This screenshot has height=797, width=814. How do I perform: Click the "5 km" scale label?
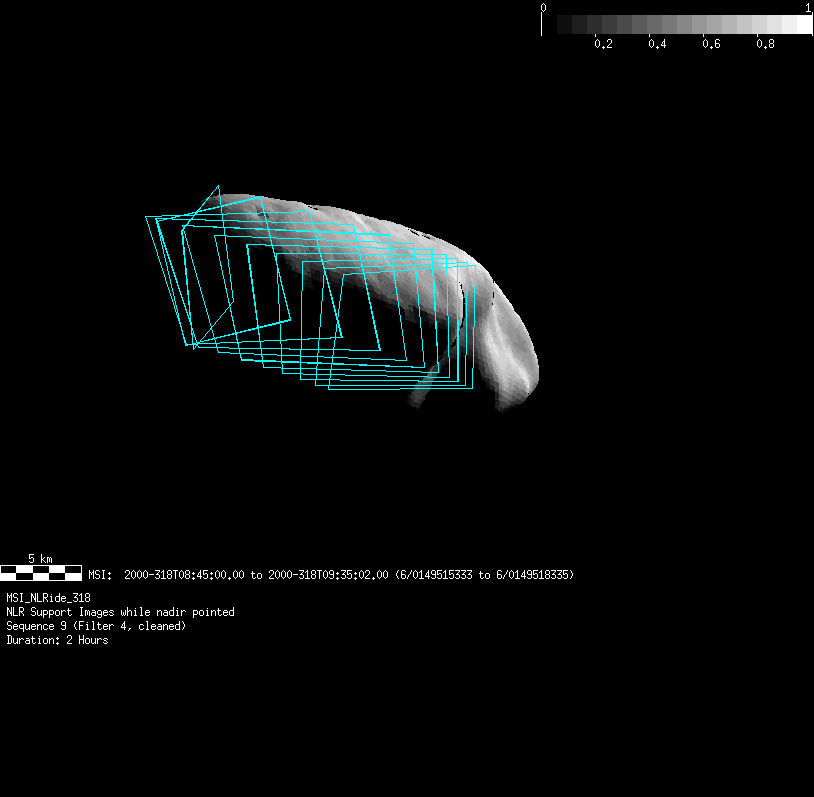[x=40, y=558]
